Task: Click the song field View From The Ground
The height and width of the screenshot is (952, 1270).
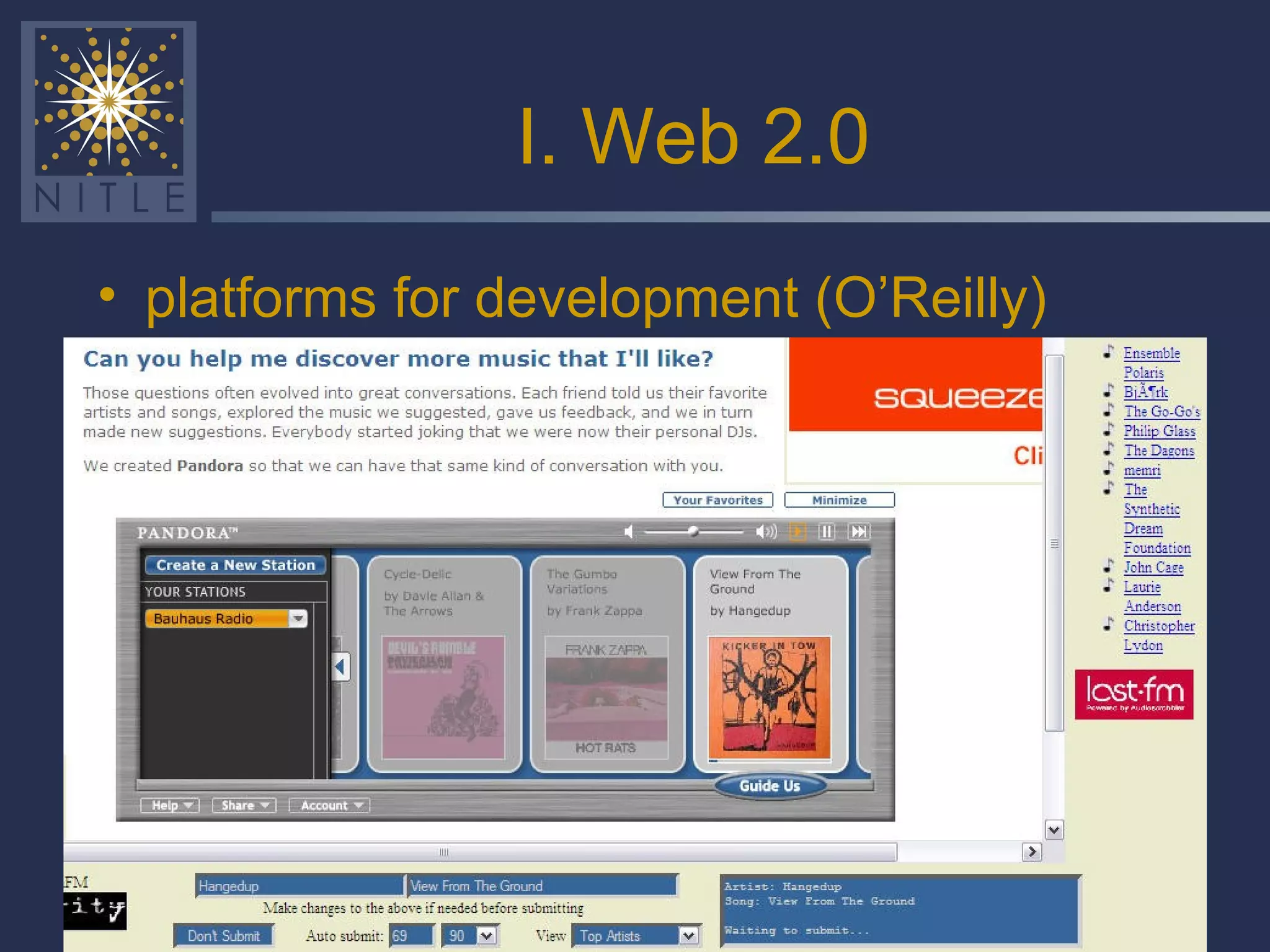Action: (x=543, y=886)
